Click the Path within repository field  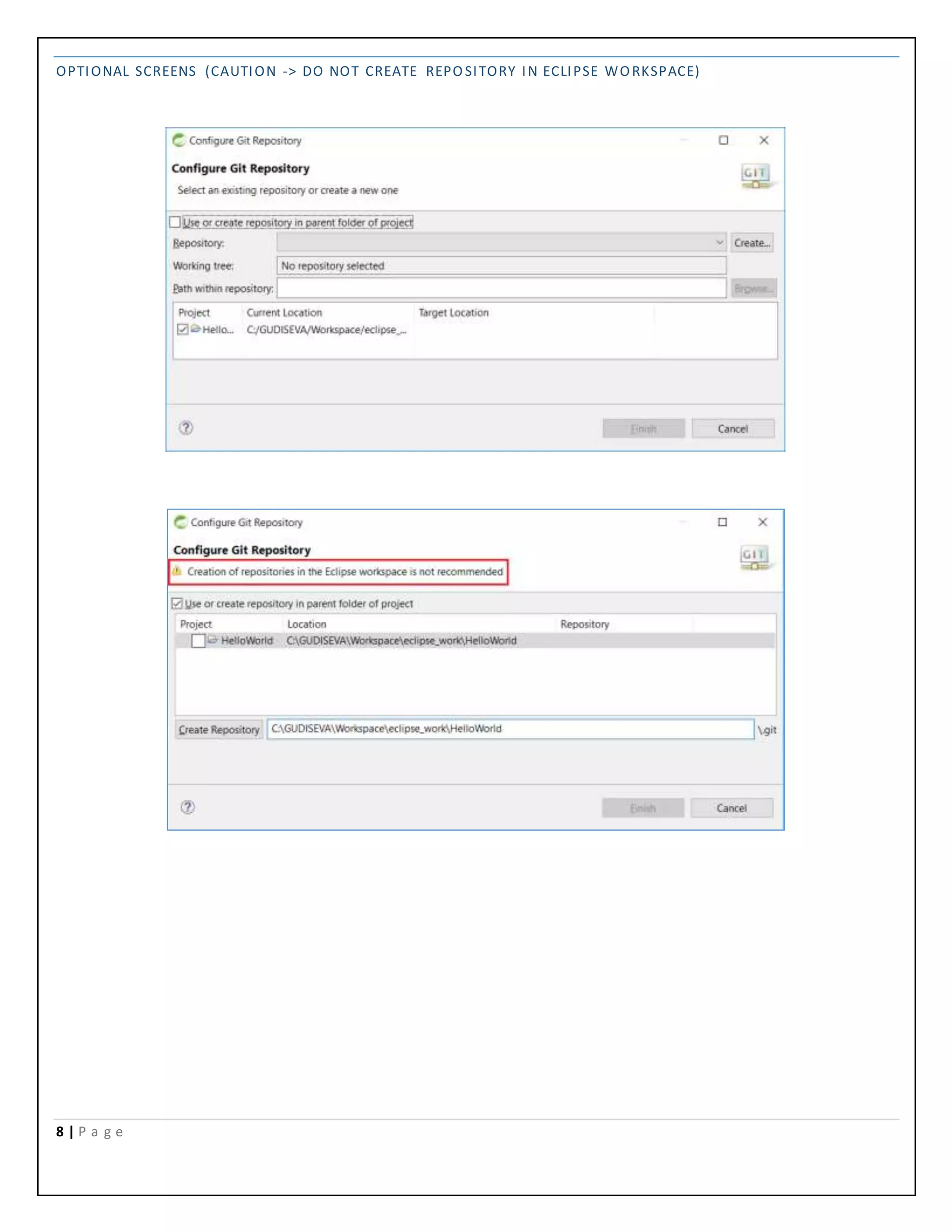pos(502,288)
